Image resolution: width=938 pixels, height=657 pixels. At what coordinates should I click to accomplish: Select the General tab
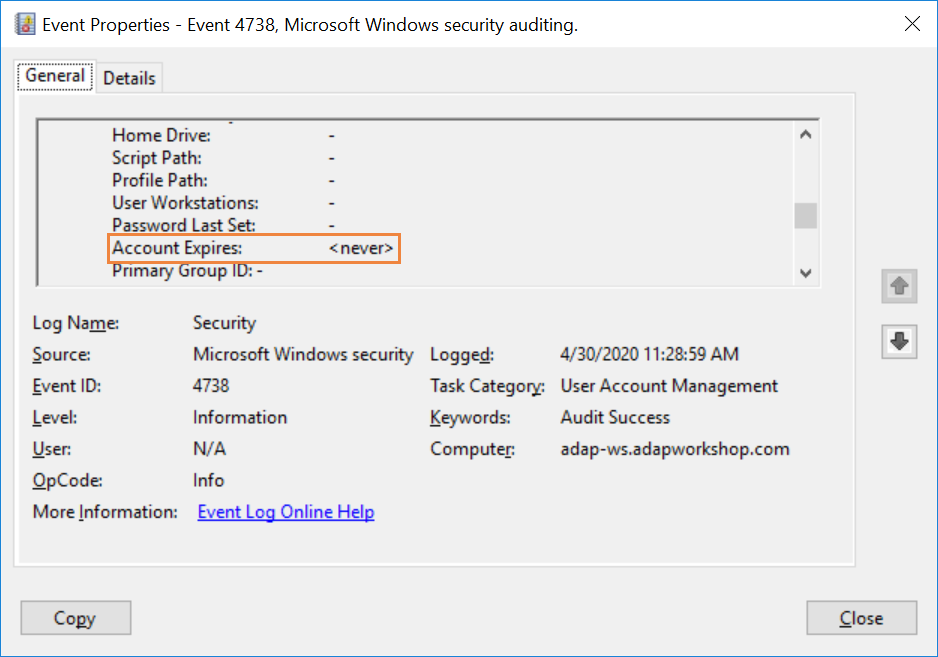[x=55, y=76]
